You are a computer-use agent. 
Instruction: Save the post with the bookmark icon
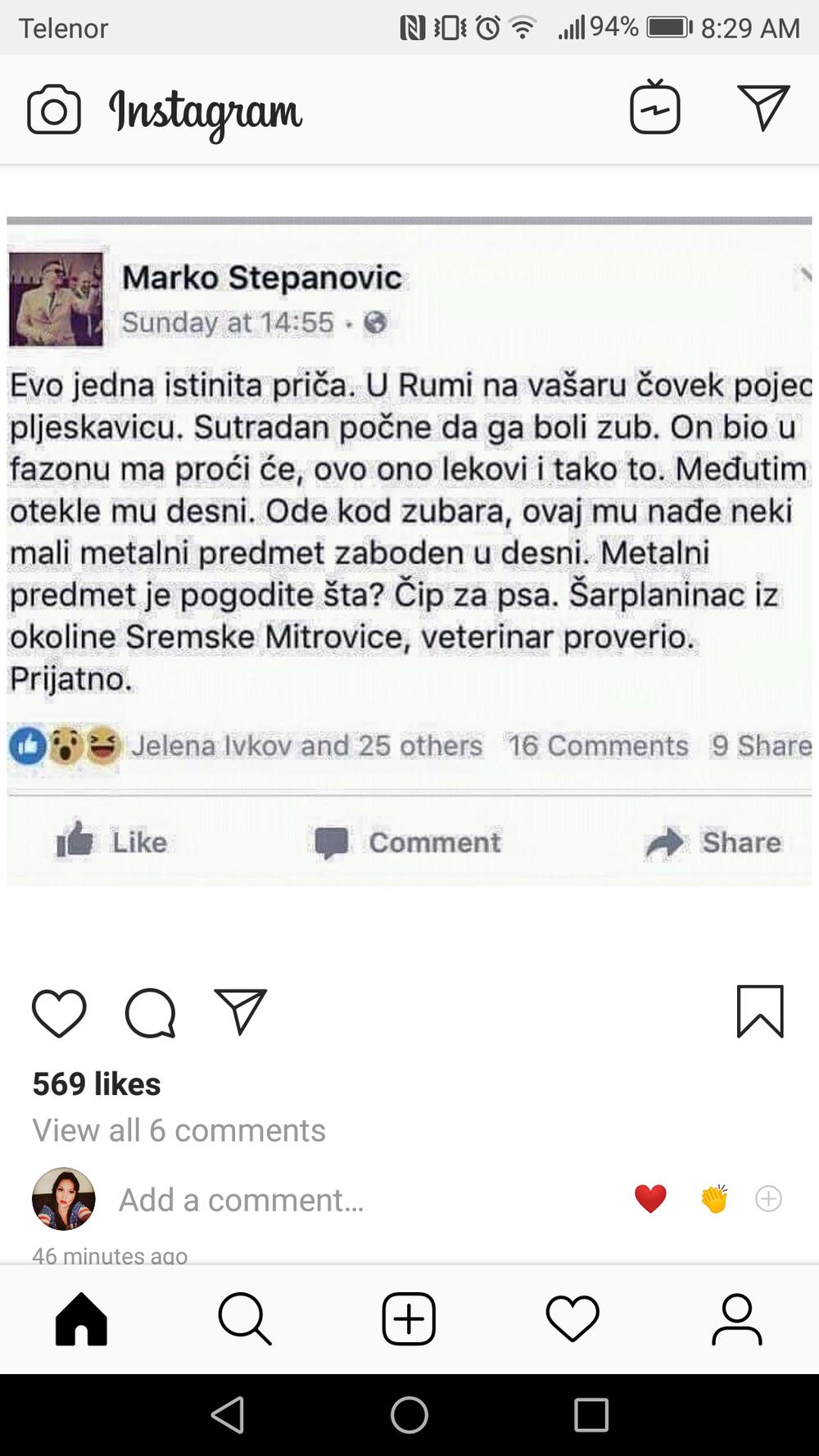(760, 1012)
